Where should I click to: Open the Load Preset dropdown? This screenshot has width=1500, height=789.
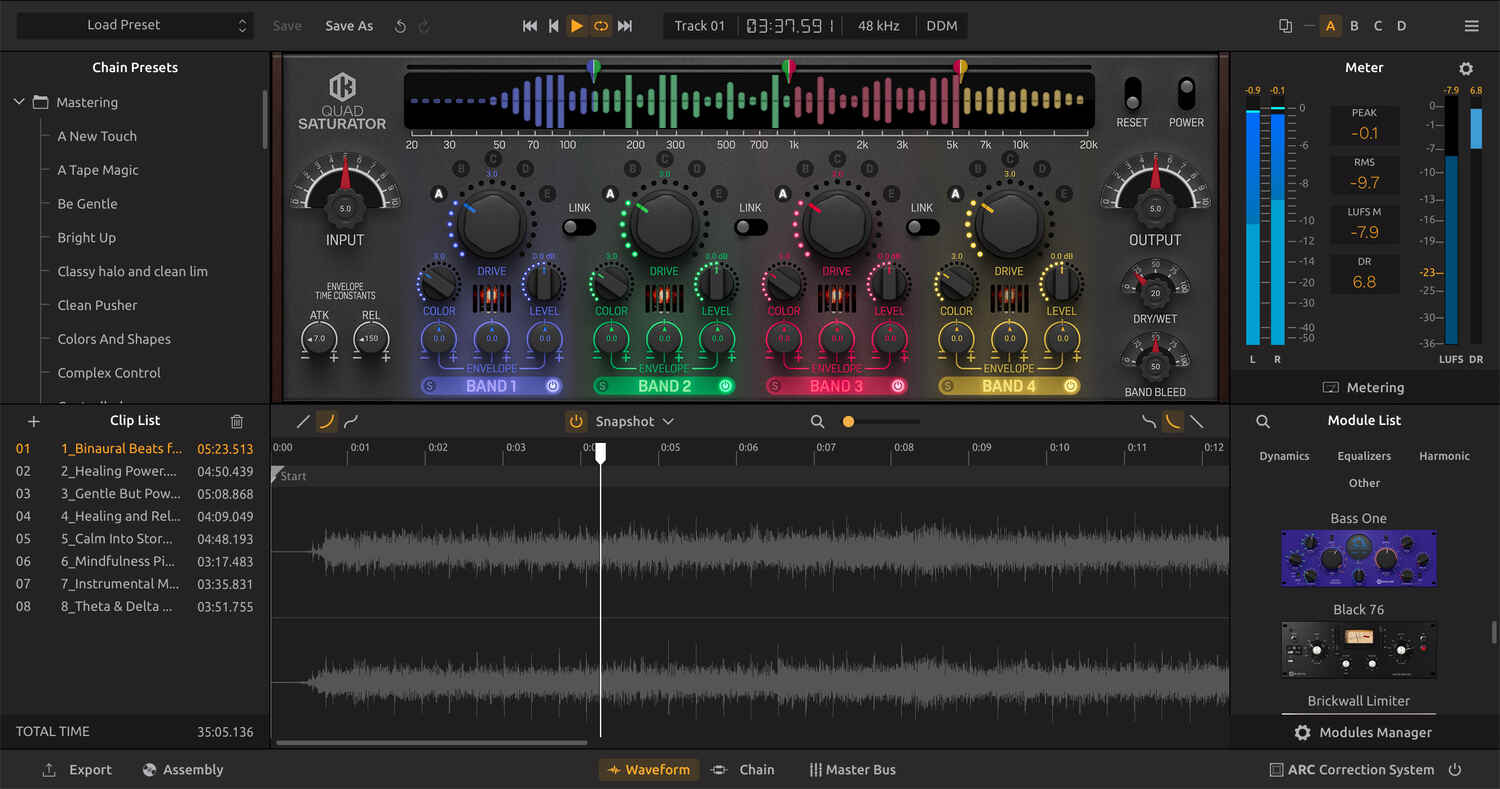tap(134, 26)
